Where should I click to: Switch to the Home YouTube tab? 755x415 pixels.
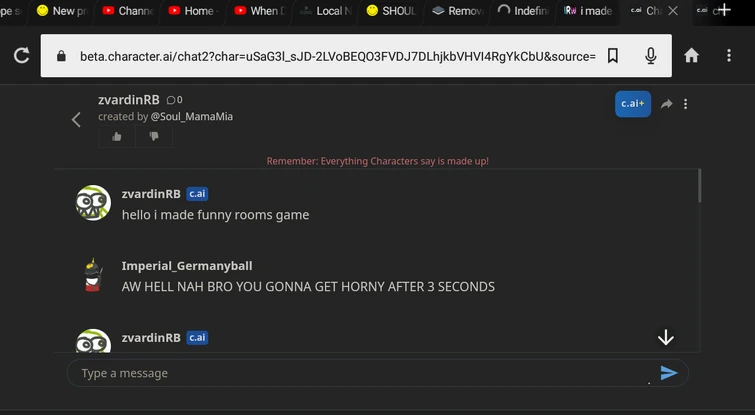[193, 11]
